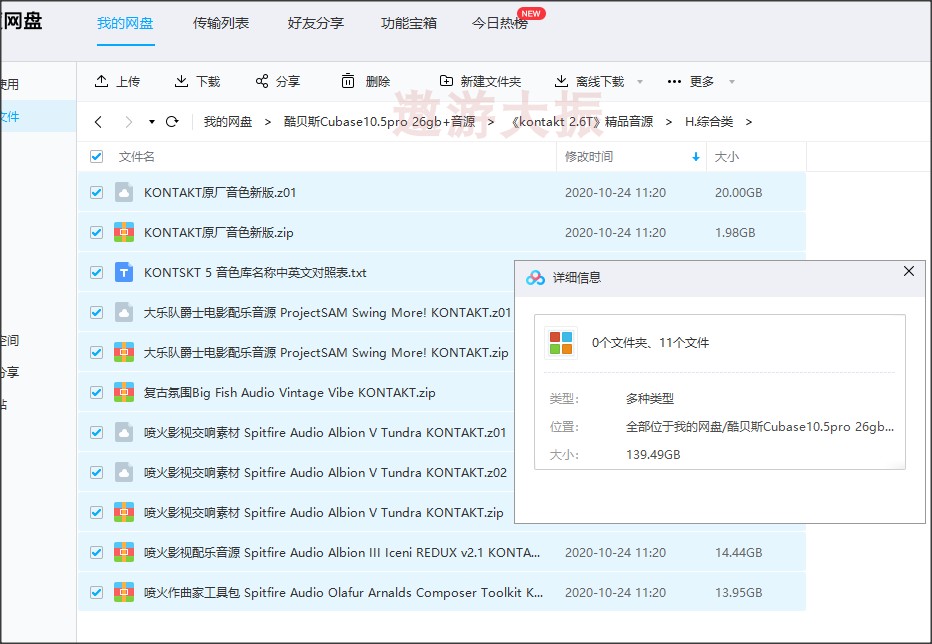Click archive icon of Albion V Tundra zip

click(x=124, y=512)
